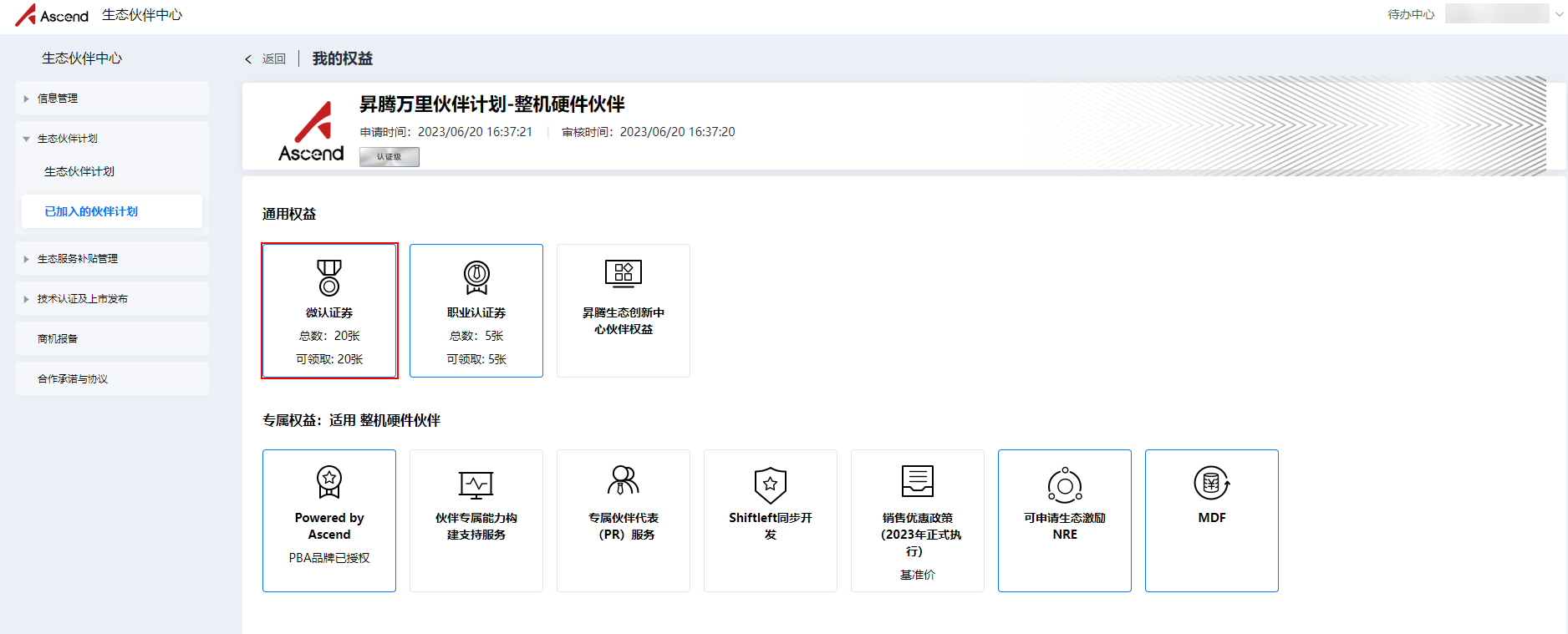1568x634 pixels.
Task: Open 合作承诺与协议 in the sidebar
Action: tap(112, 378)
